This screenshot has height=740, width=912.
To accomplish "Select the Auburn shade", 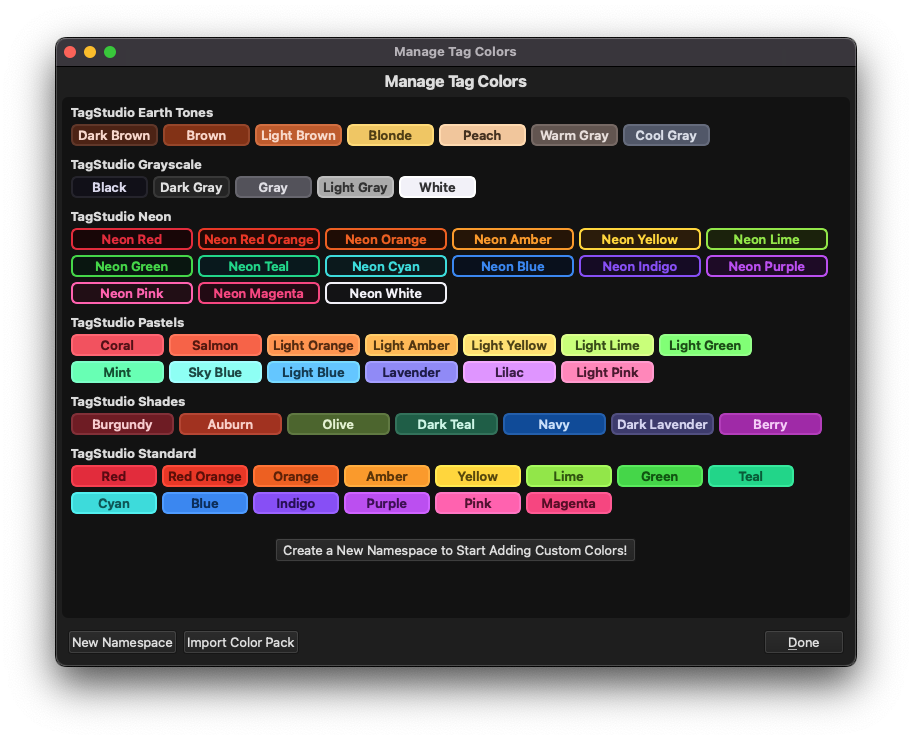I will point(230,424).
